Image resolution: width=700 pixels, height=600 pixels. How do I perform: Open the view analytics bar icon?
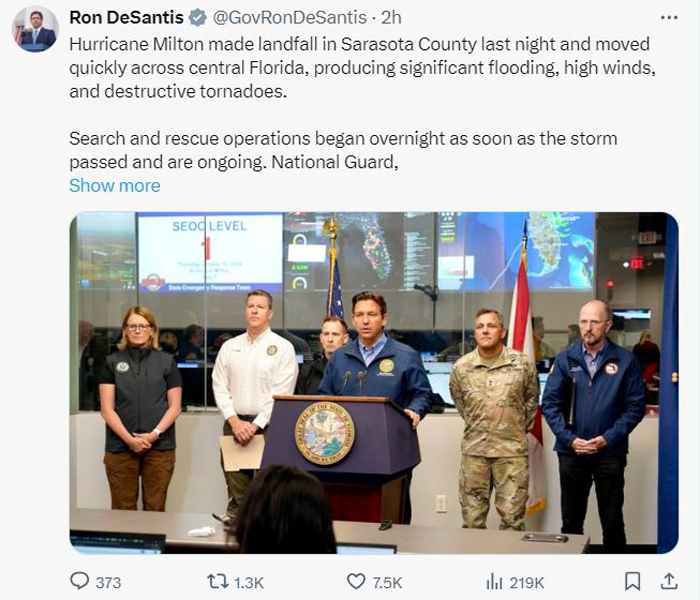click(494, 582)
